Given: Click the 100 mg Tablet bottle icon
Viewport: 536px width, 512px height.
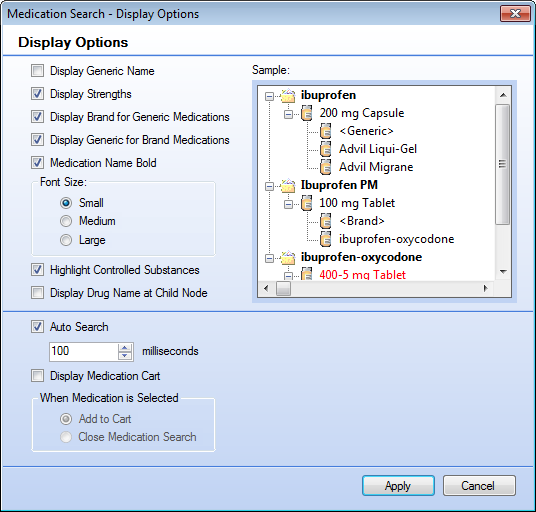Looking at the screenshot, I should coord(307,203).
